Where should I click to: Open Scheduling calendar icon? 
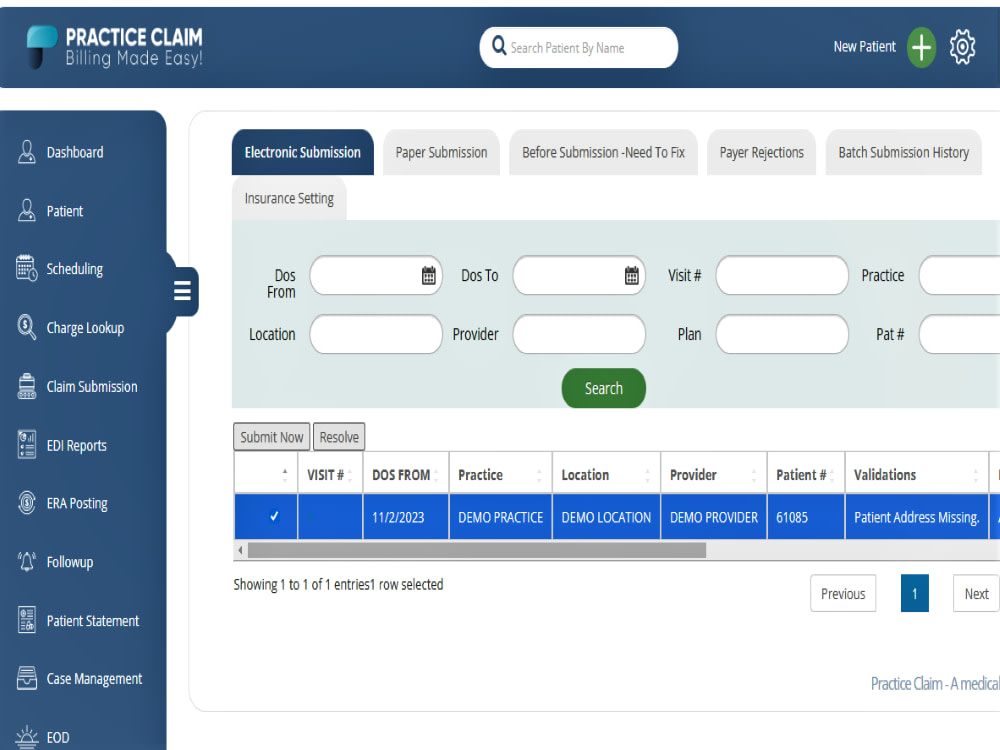pos(27,268)
